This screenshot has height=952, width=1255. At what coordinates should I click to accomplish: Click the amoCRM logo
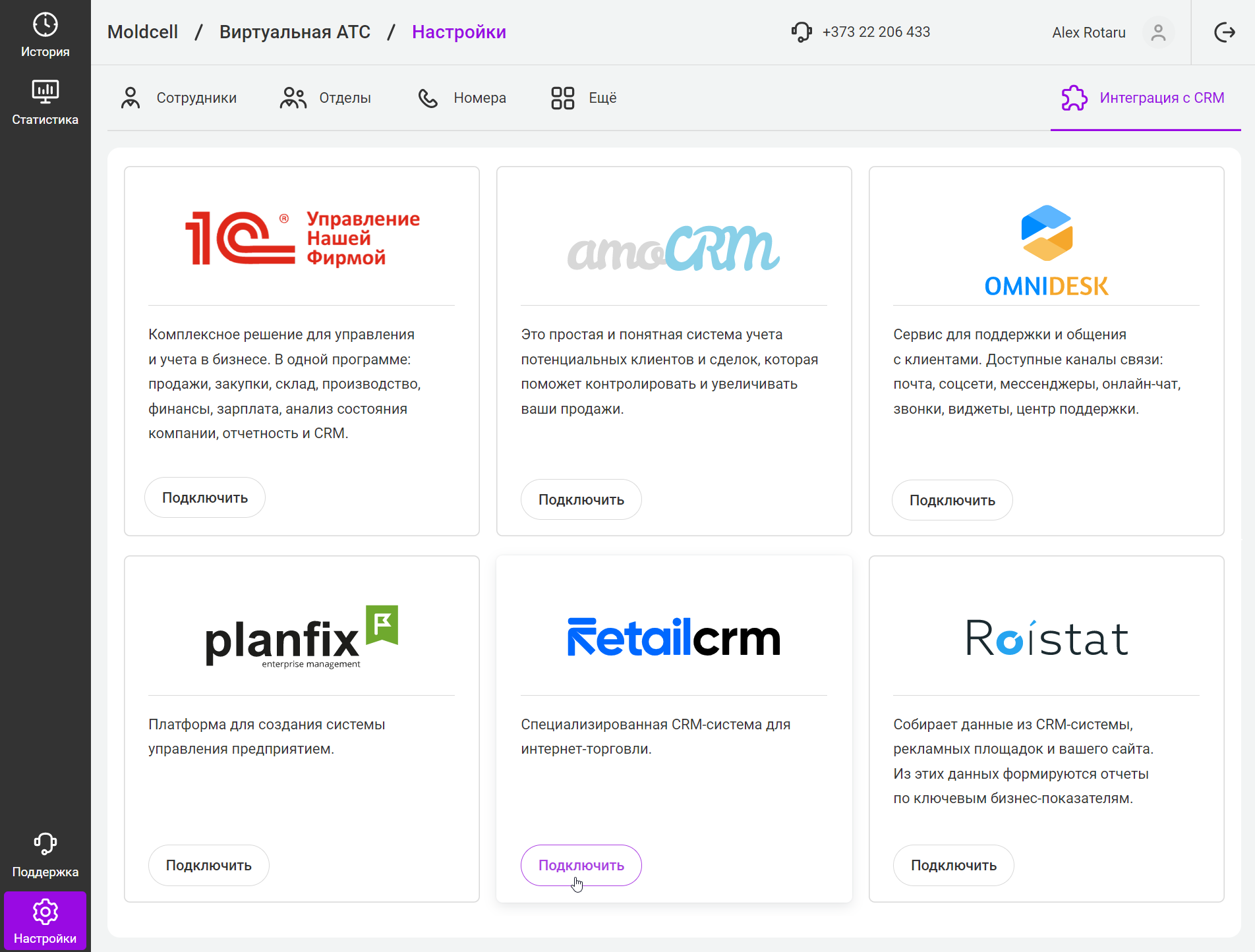(674, 248)
